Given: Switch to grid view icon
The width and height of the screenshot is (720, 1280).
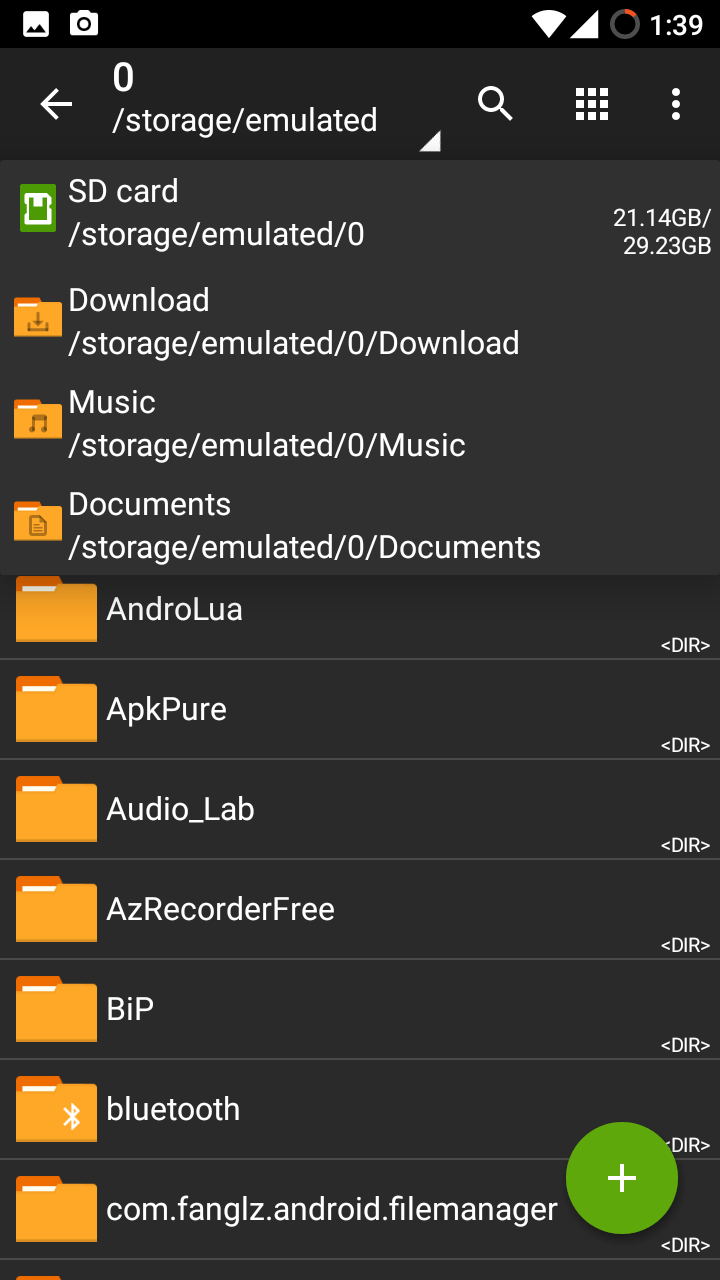Looking at the screenshot, I should point(592,103).
